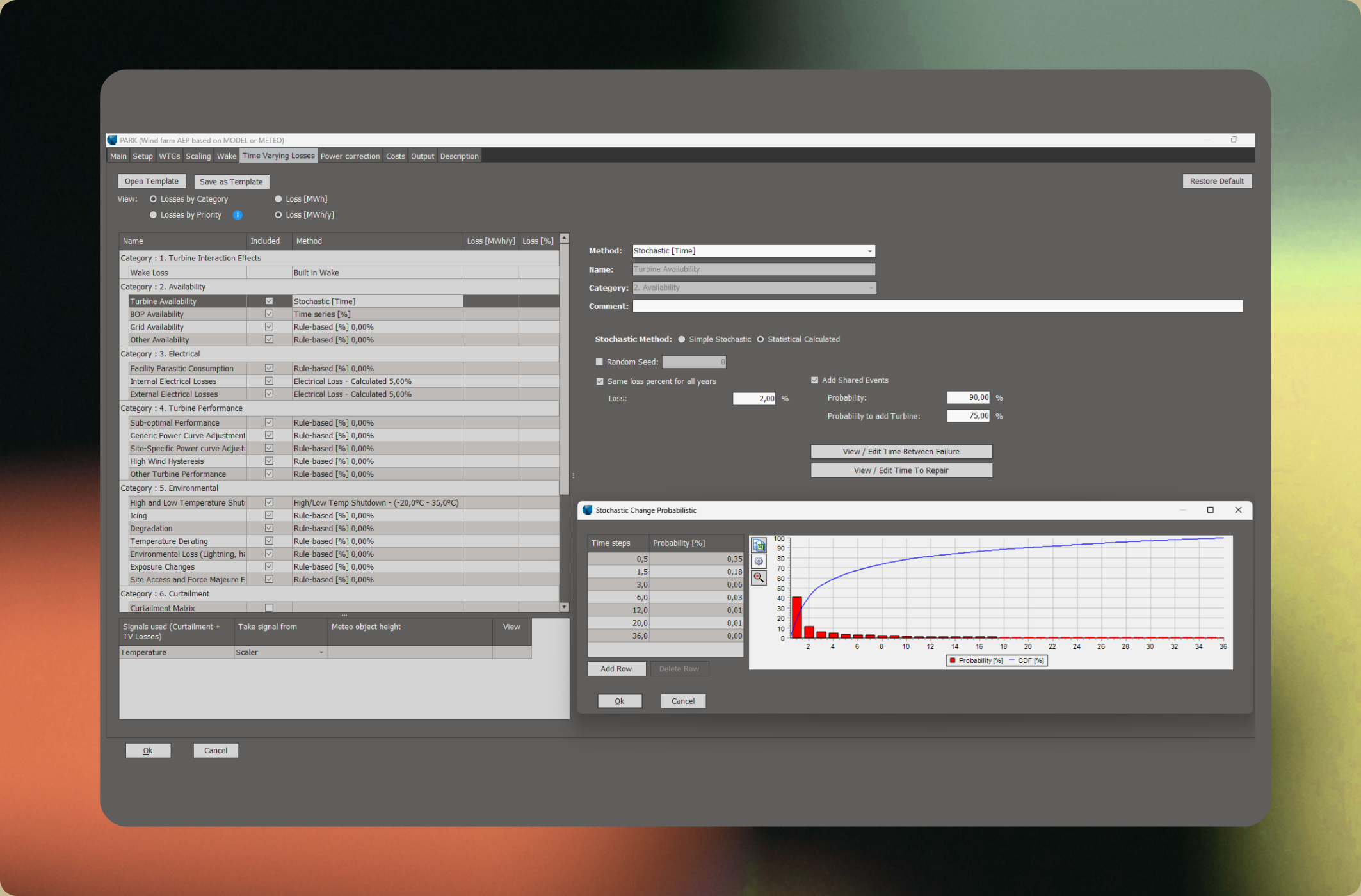Viewport: 1361px width, 896px height.
Task: Toggle Icing included checkbox
Action: (x=269, y=515)
